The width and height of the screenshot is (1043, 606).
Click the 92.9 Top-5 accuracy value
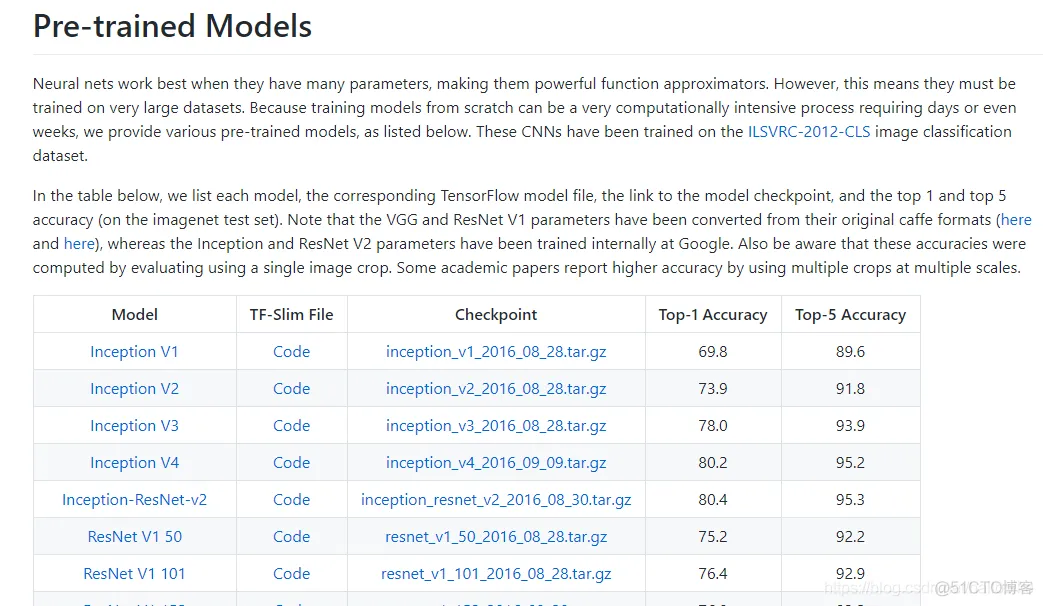coord(851,573)
